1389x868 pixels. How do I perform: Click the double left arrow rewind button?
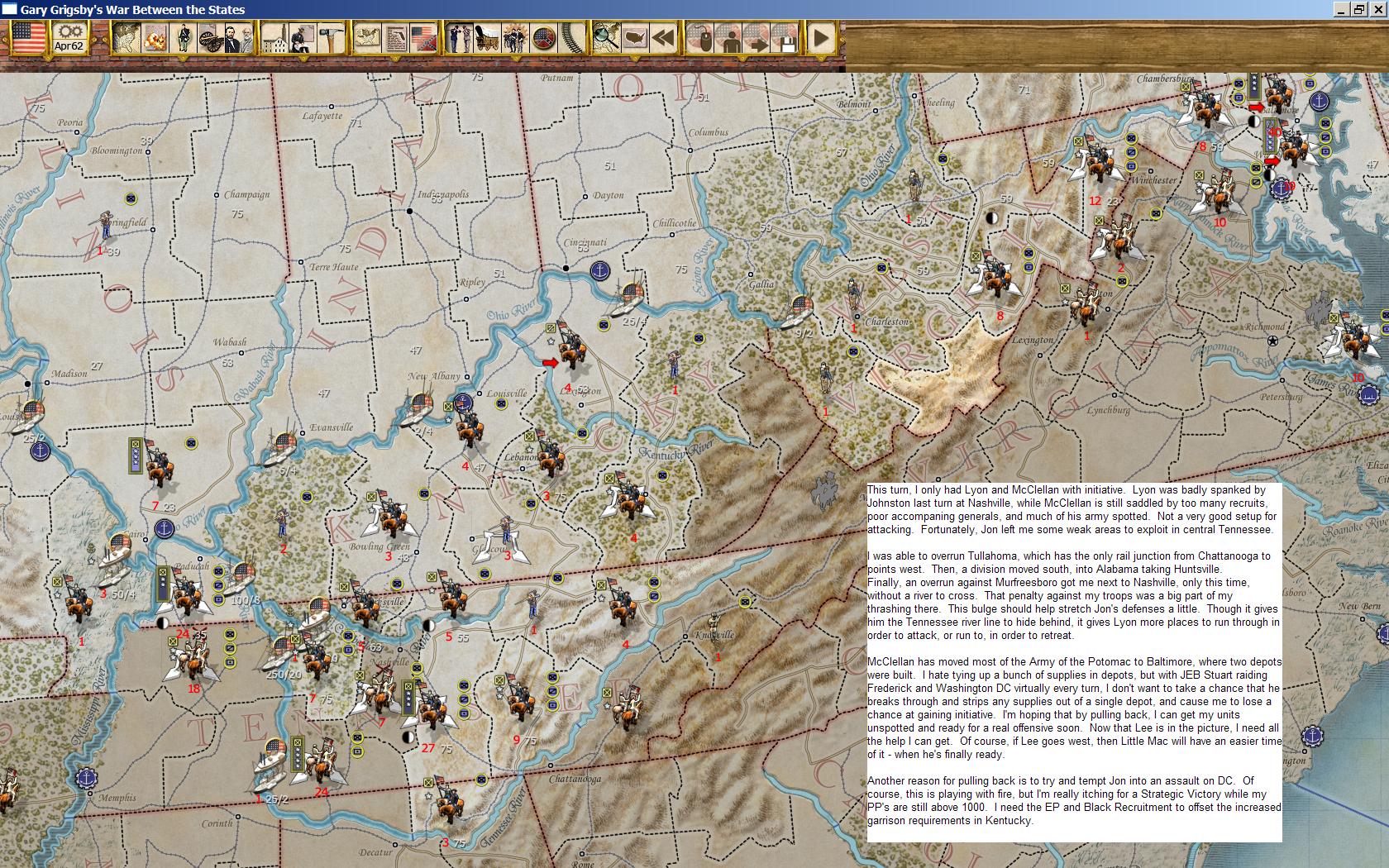click(x=662, y=38)
